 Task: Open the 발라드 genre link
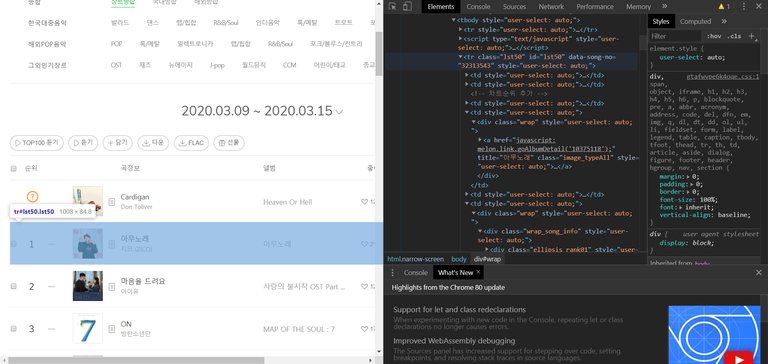click(x=120, y=23)
